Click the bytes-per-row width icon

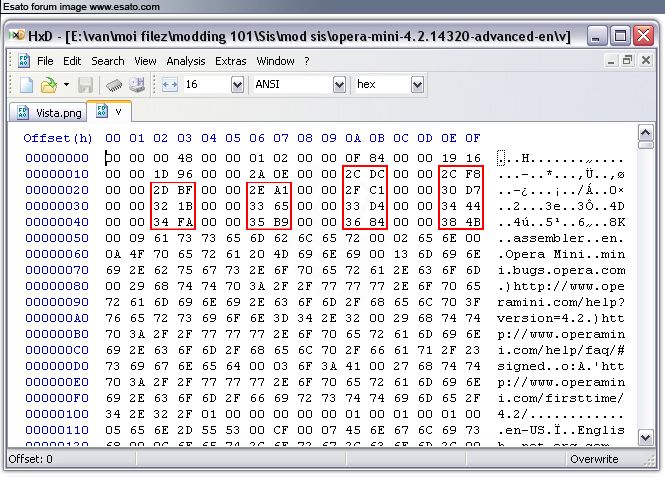click(x=170, y=85)
